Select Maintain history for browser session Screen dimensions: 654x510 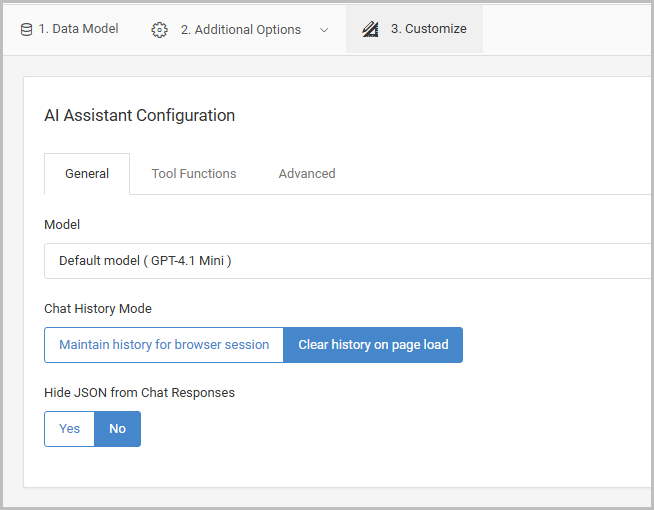(164, 345)
